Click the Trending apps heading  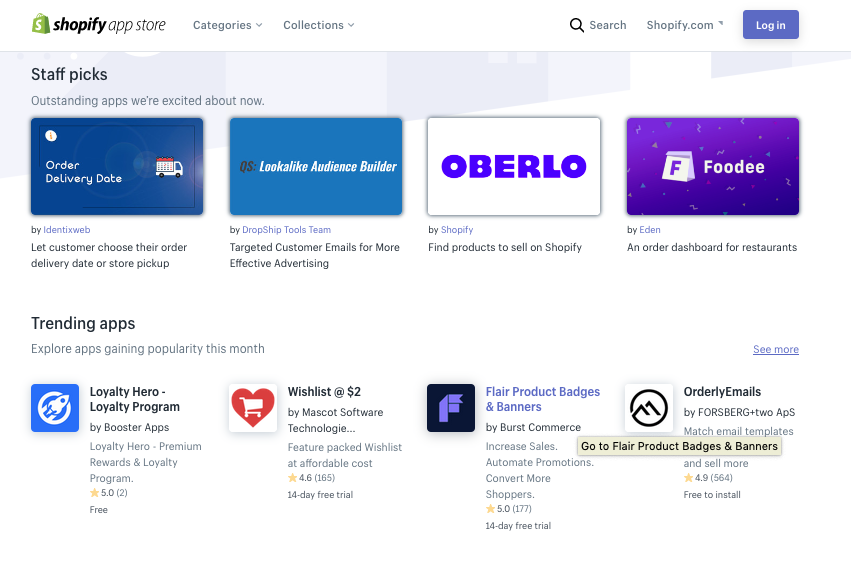[83, 323]
